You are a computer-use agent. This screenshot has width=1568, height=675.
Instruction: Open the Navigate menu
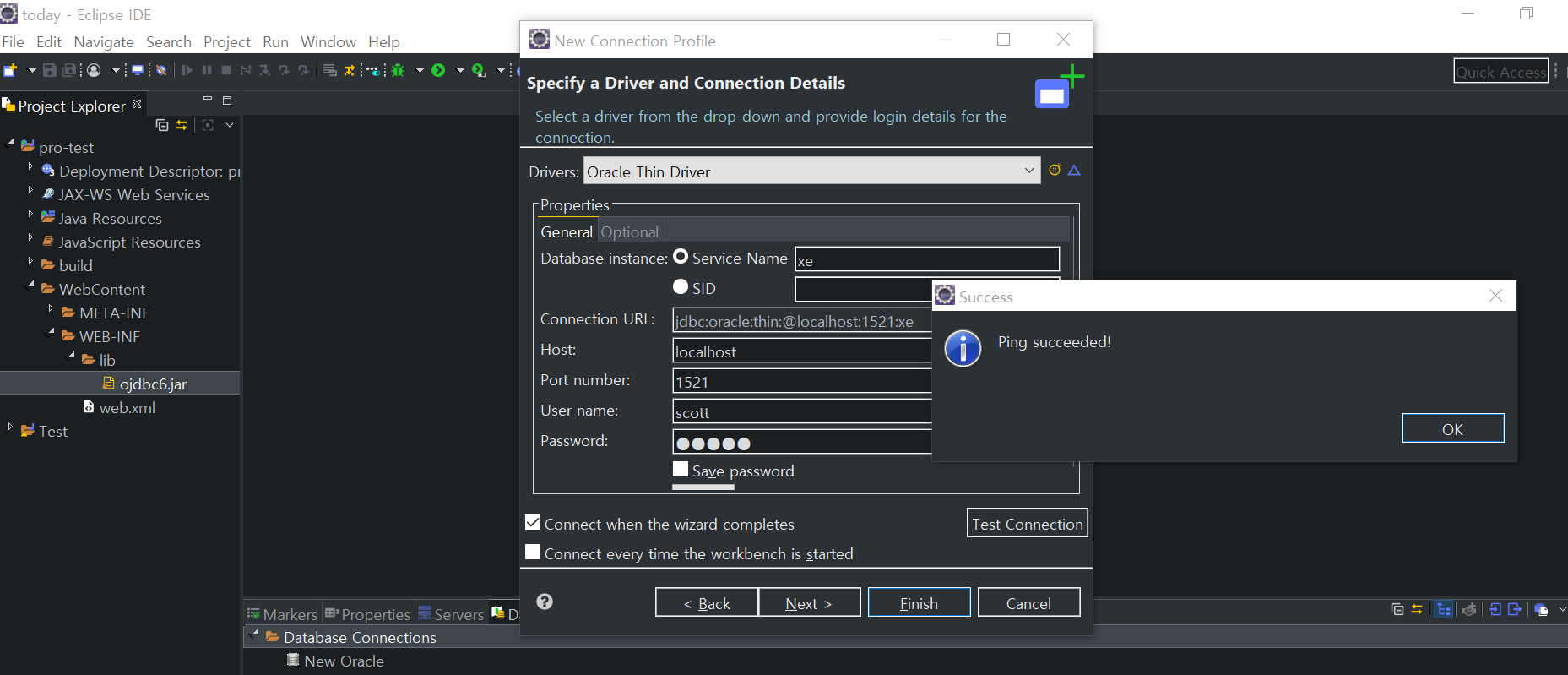tap(104, 42)
